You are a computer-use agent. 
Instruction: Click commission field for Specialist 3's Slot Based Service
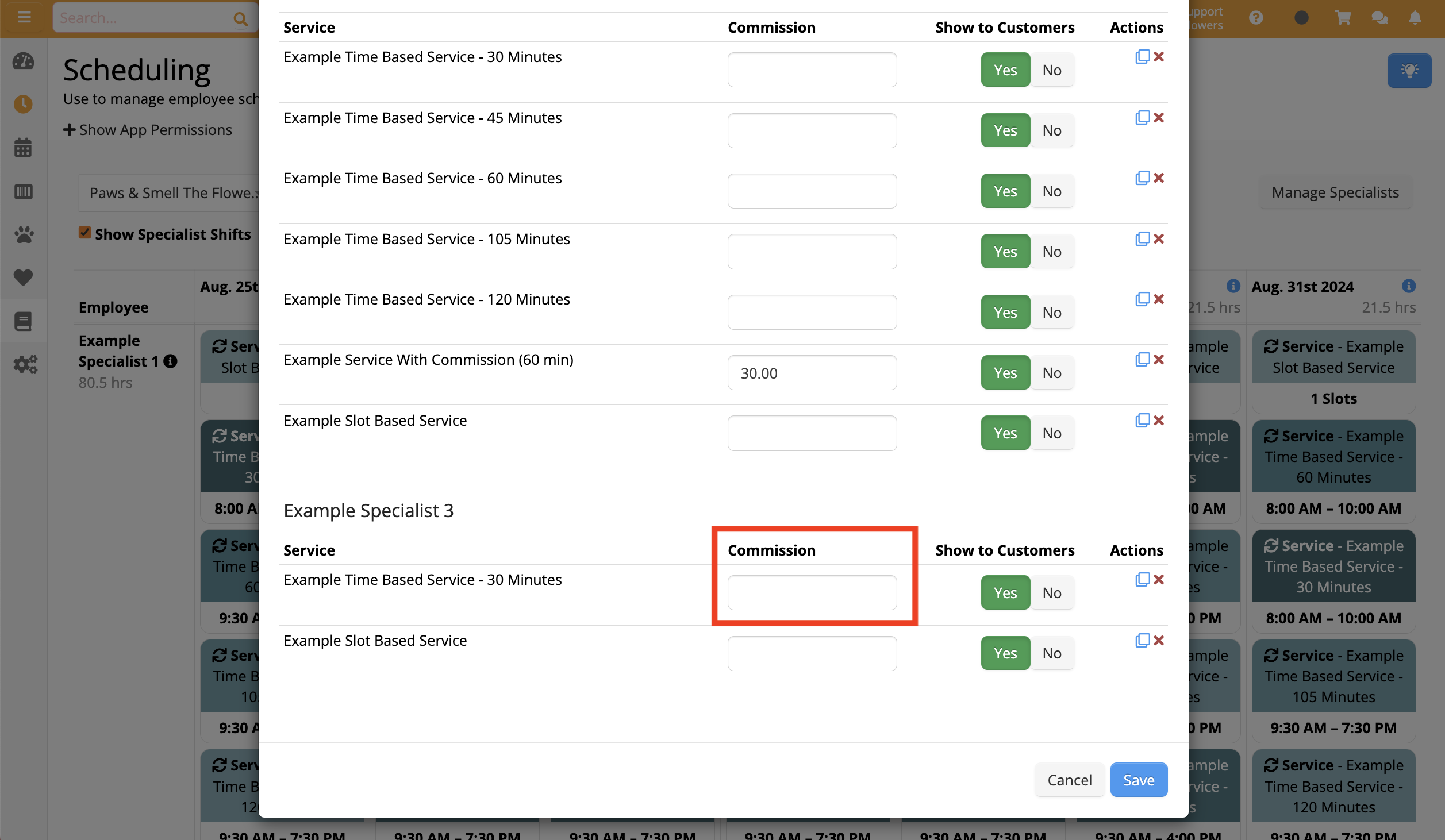(812, 653)
